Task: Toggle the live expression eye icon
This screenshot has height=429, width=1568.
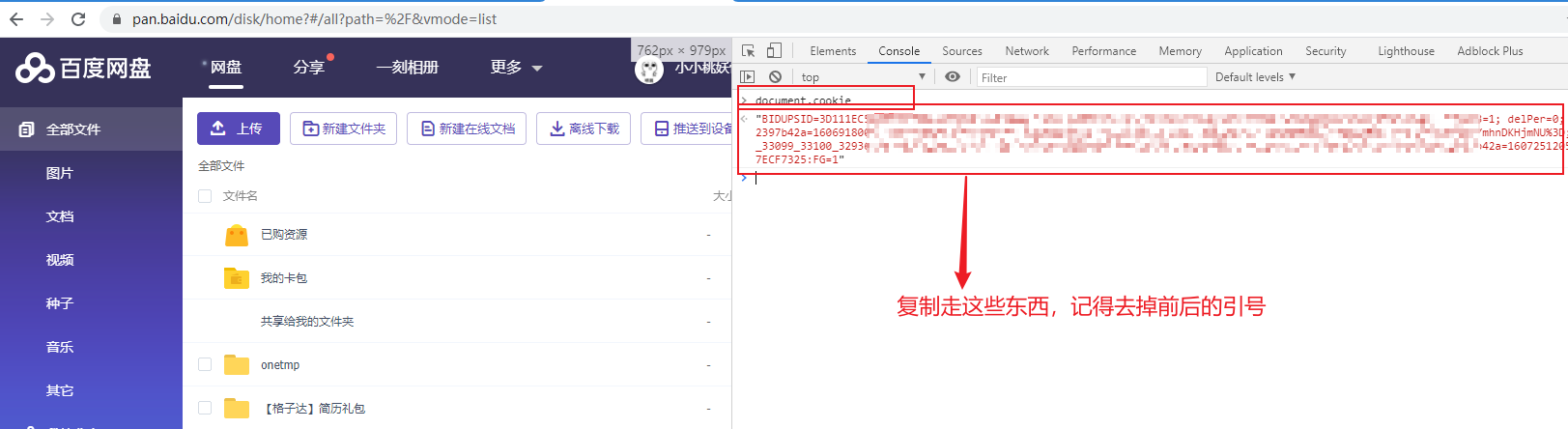Action: [953, 76]
